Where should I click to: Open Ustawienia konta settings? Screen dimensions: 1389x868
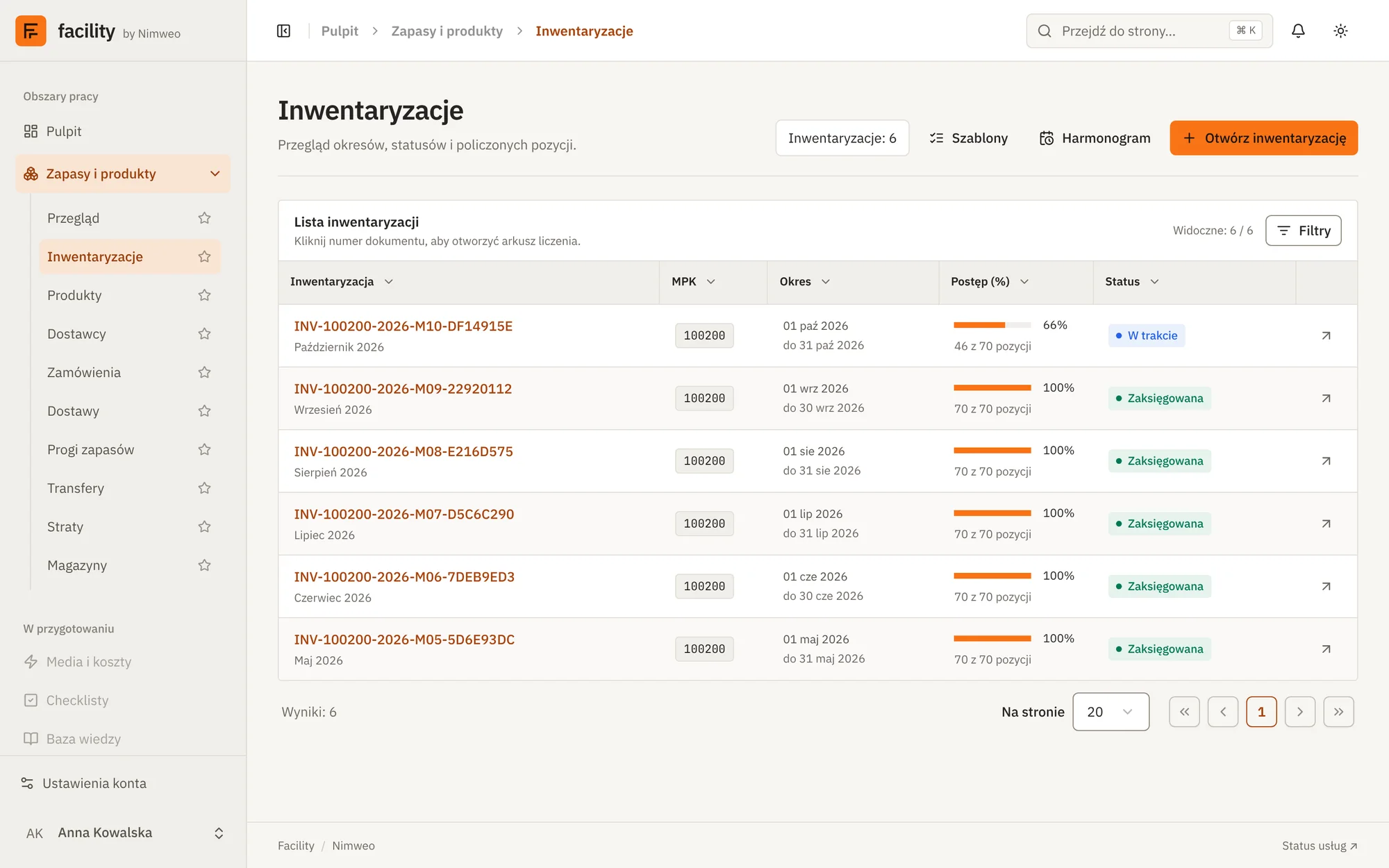pyautogui.click(x=83, y=783)
